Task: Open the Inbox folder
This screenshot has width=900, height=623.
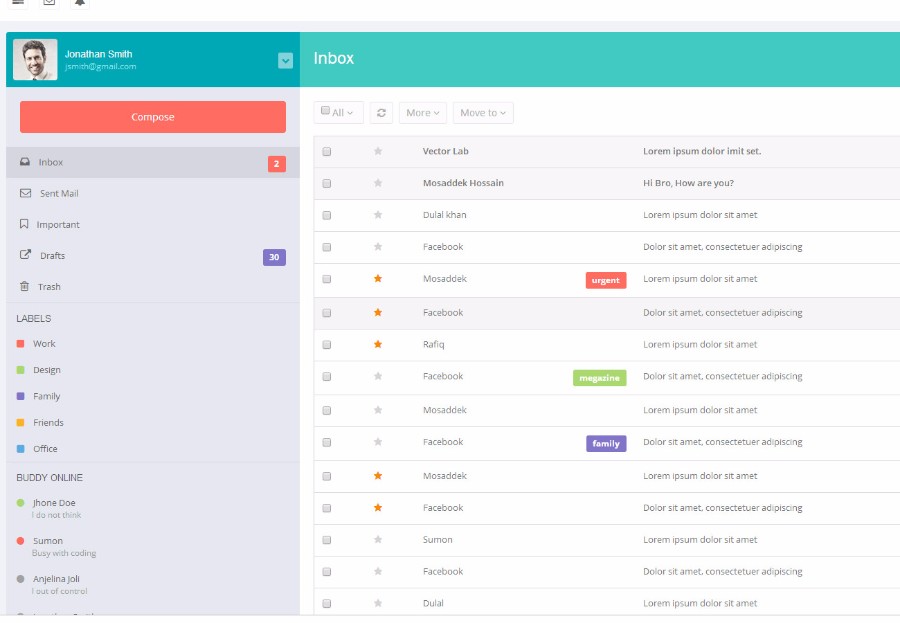Action: 153,162
